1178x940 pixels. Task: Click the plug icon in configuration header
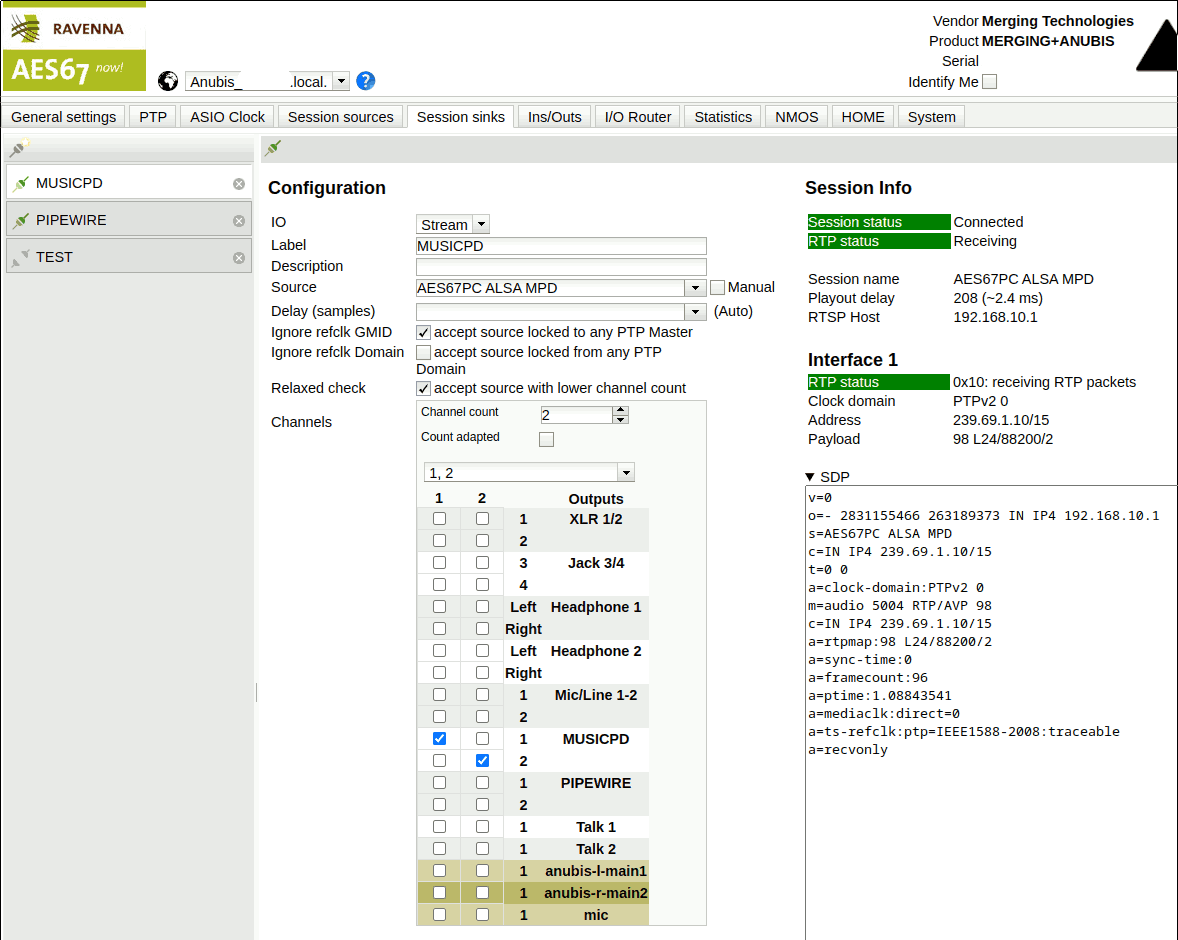point(273,148)
